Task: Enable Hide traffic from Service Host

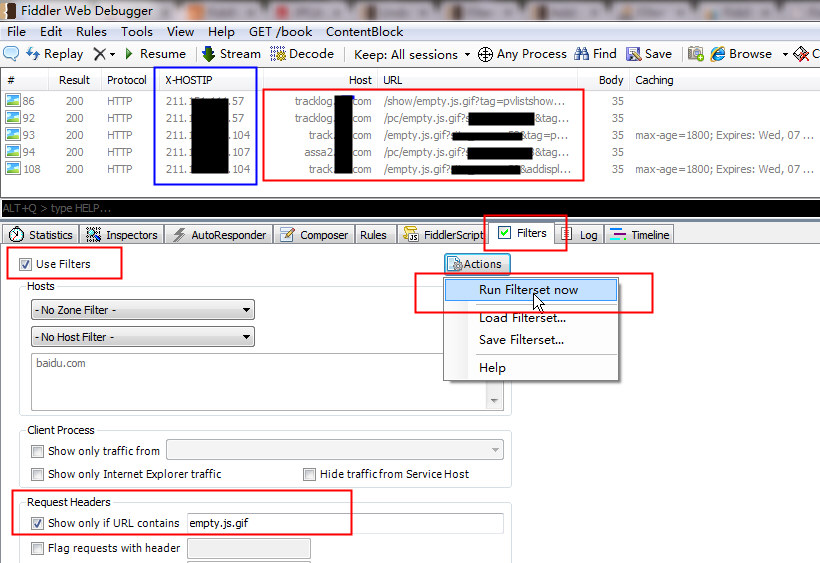Action: (310, 474)
